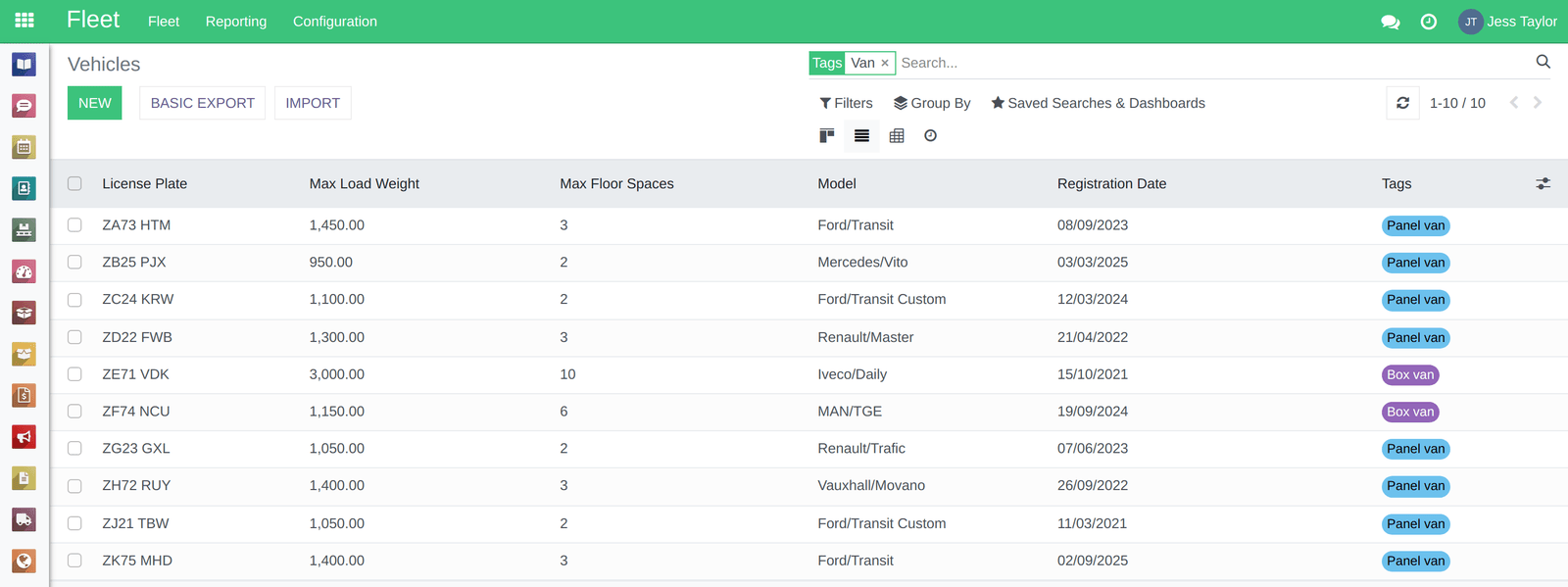Screen dimensions: 1568x587
Task: Open Jess Taylor user menu
Action: tap(1507, 22)
